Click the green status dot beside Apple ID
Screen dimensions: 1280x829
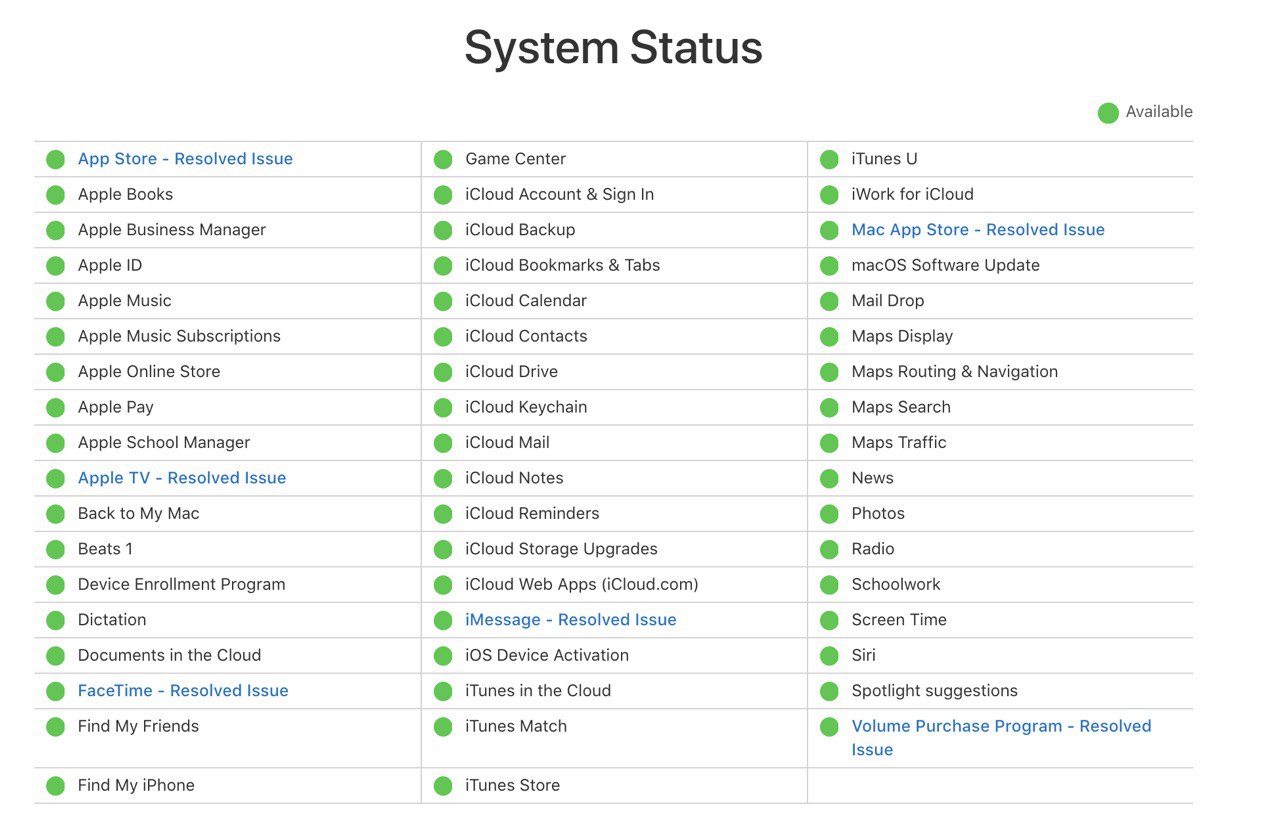56,266
